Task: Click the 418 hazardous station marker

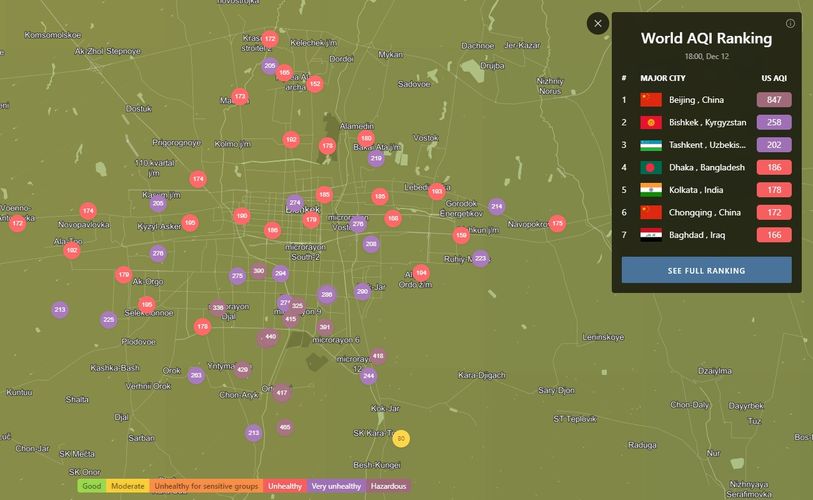Action: [x=378, y=356]
